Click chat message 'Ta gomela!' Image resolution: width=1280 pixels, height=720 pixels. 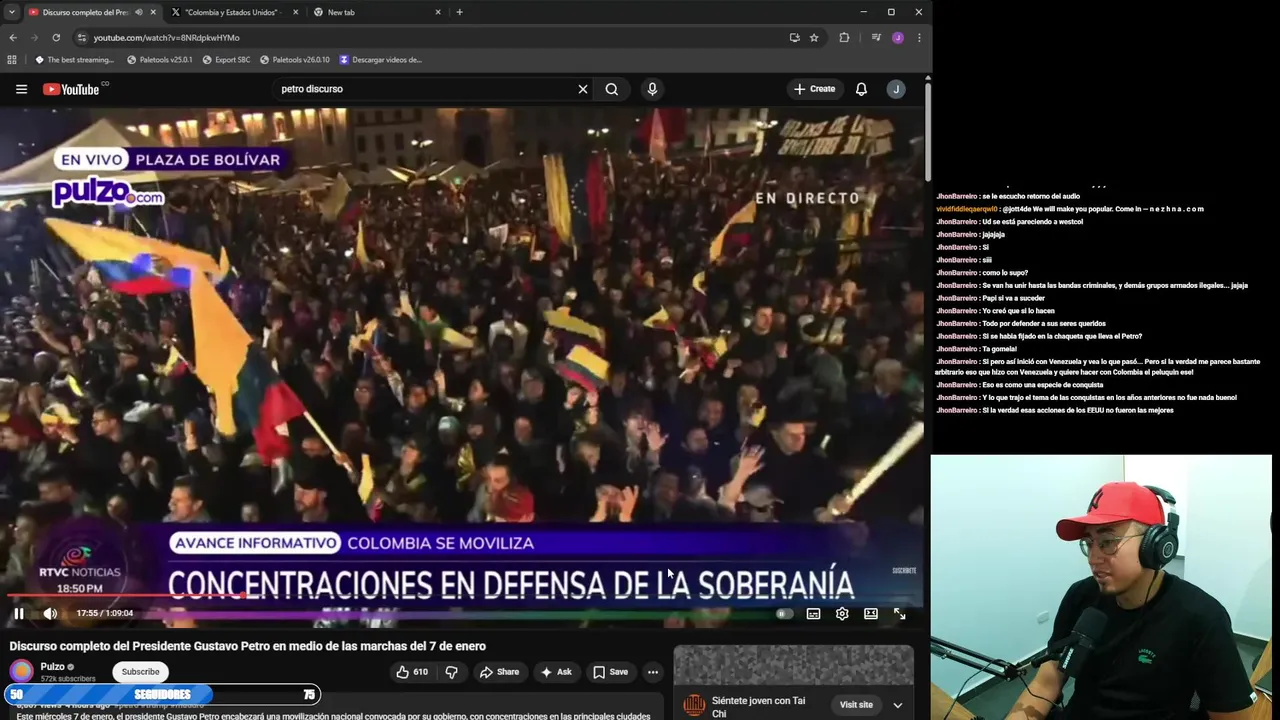(976, 349)
